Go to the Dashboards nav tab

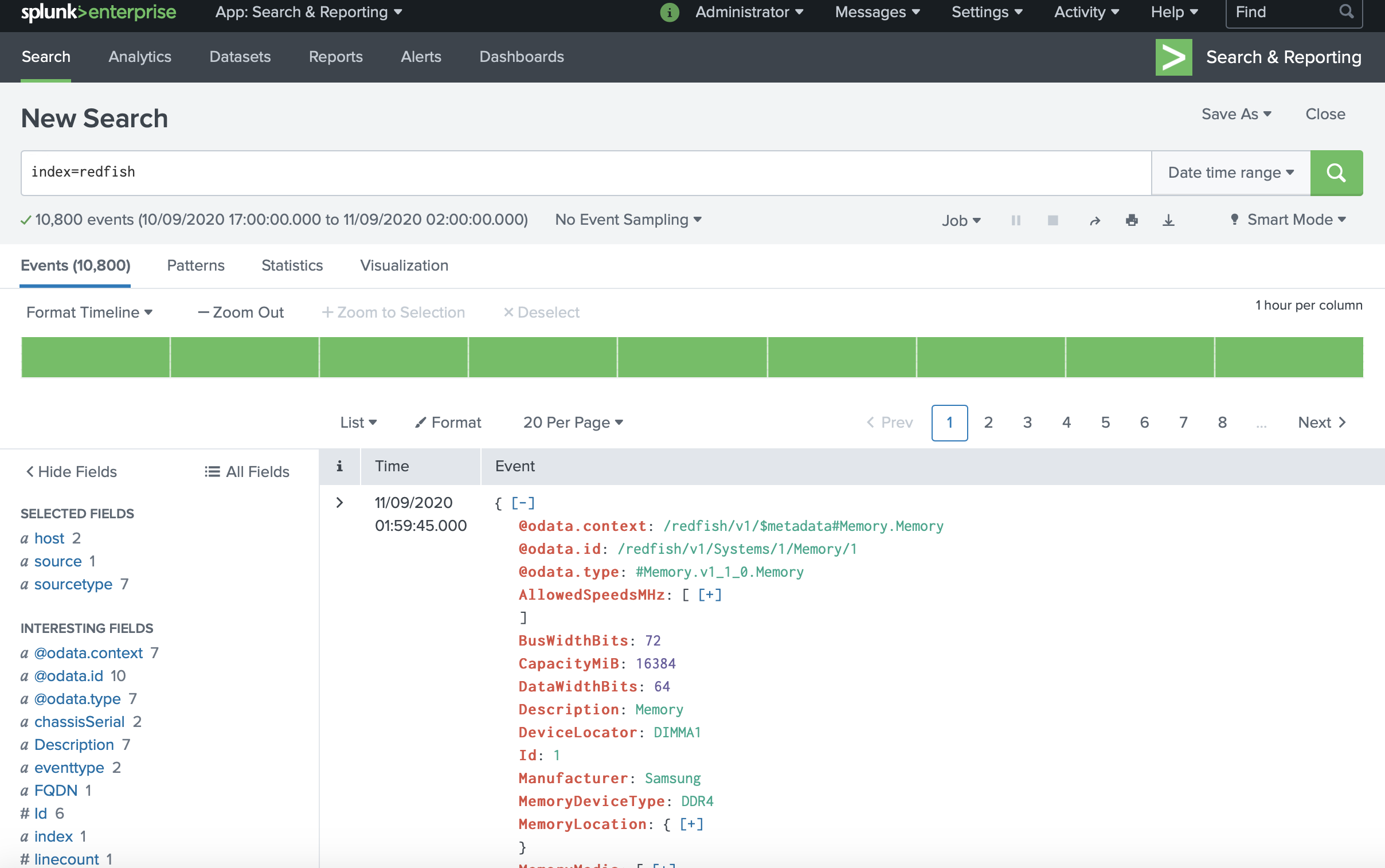tap(521, 56)
